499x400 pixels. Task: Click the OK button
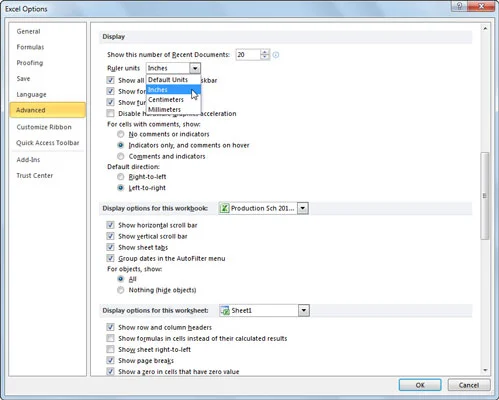tap(420, 385)
